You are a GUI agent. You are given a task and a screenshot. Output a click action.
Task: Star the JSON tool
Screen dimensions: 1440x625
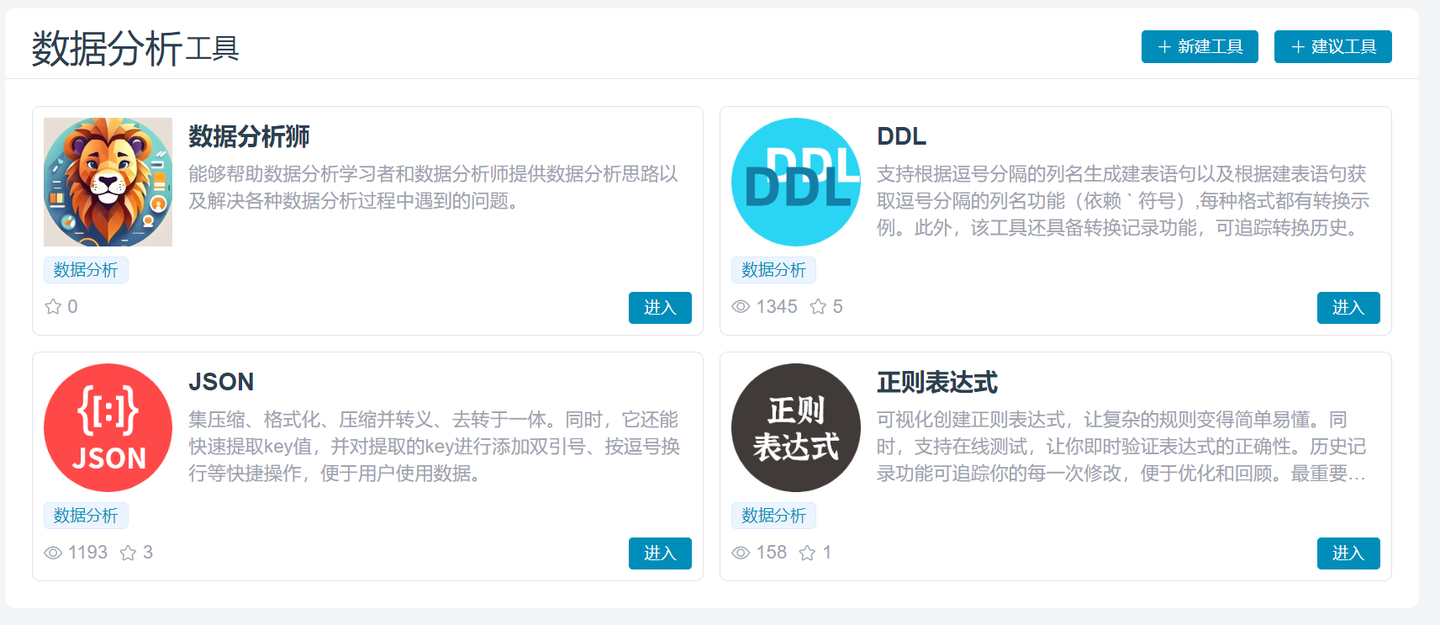coord(128,553)
